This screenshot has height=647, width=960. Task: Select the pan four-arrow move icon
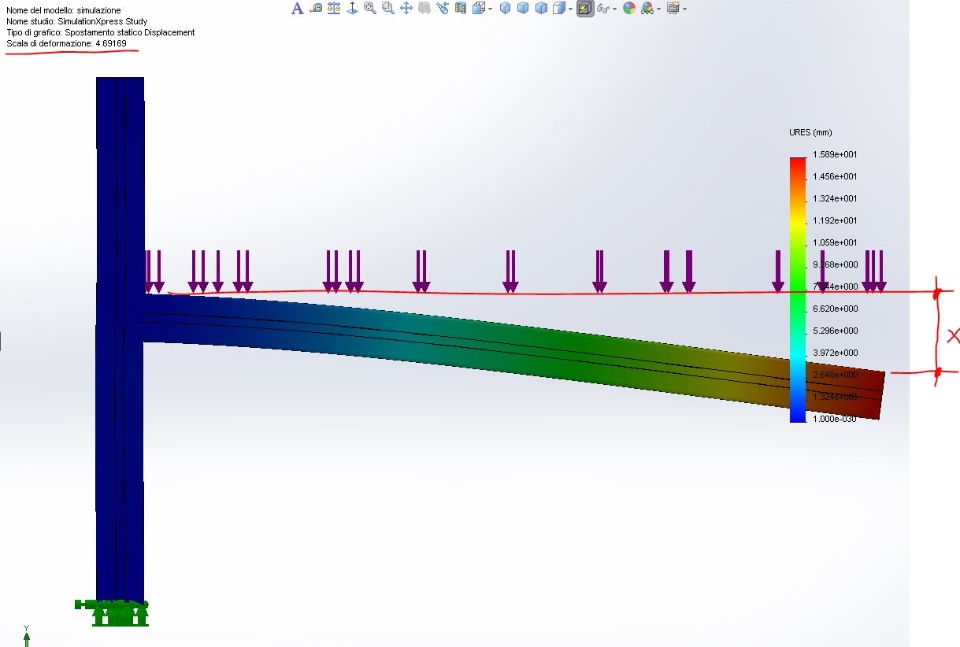pyautogui.click(x=407, y=8)
